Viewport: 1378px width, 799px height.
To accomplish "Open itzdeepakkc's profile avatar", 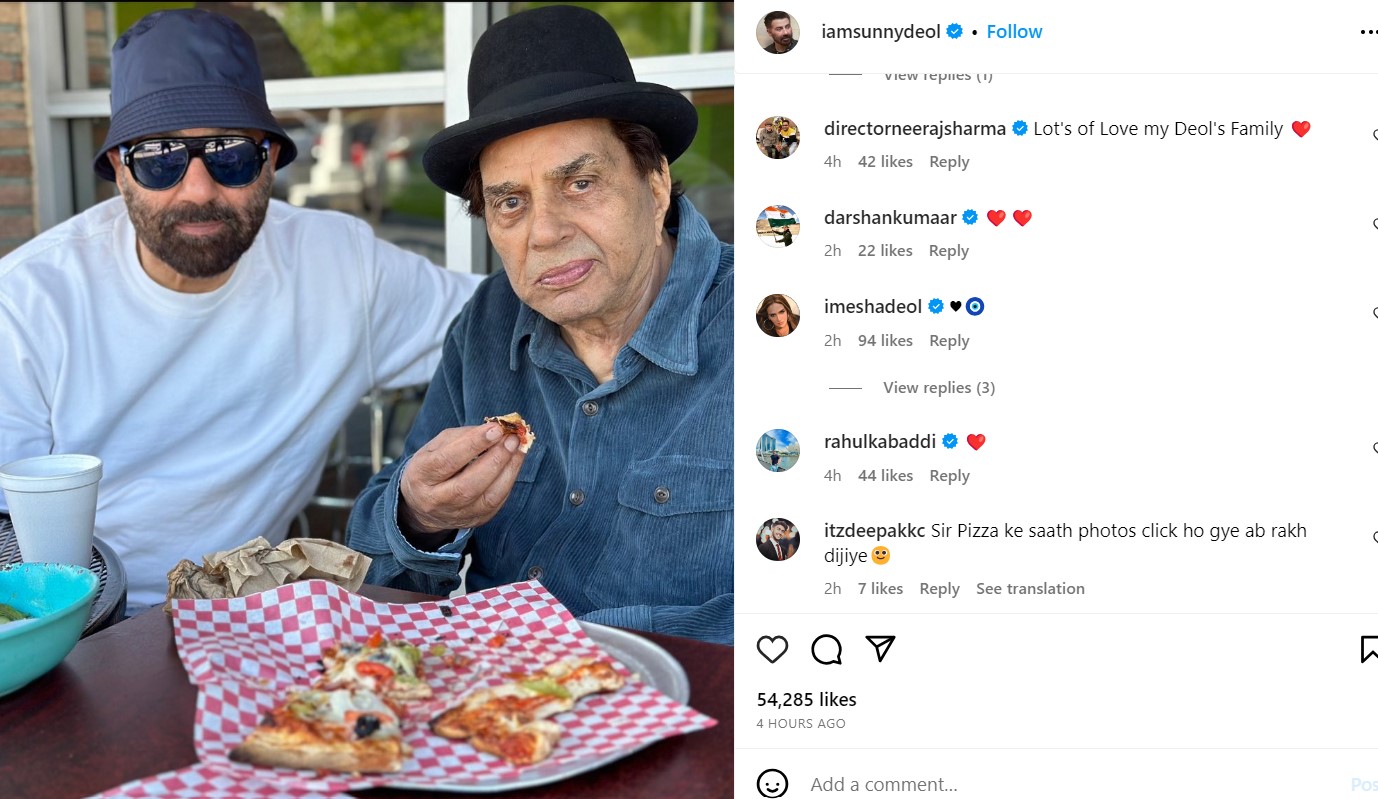I will (x=778, y=540).
